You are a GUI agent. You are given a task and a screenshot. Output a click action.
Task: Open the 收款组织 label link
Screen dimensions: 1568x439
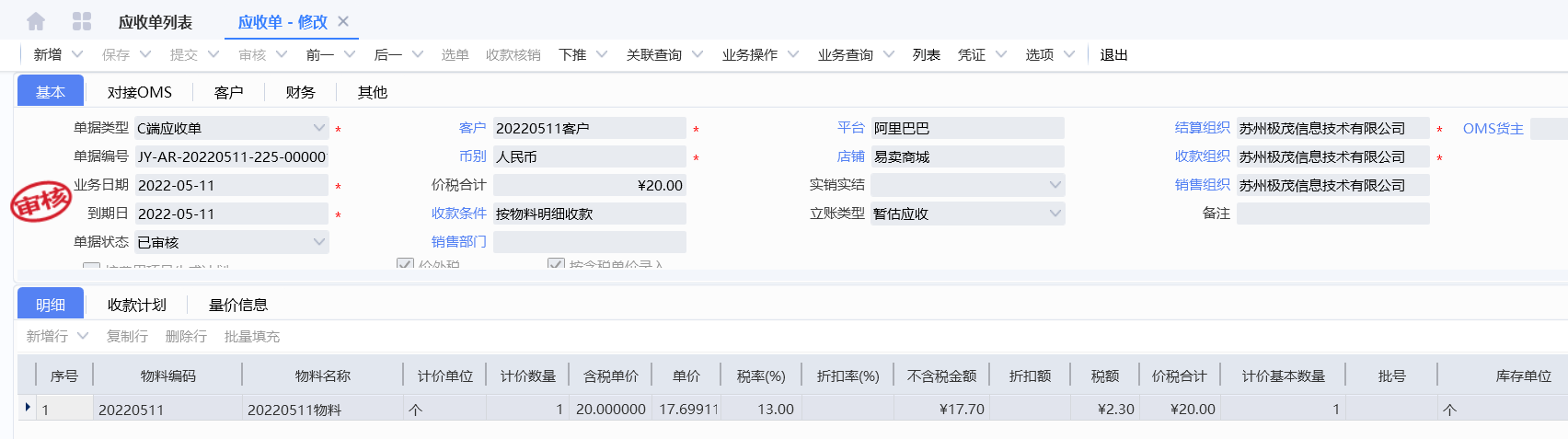tap(1203, 156)
